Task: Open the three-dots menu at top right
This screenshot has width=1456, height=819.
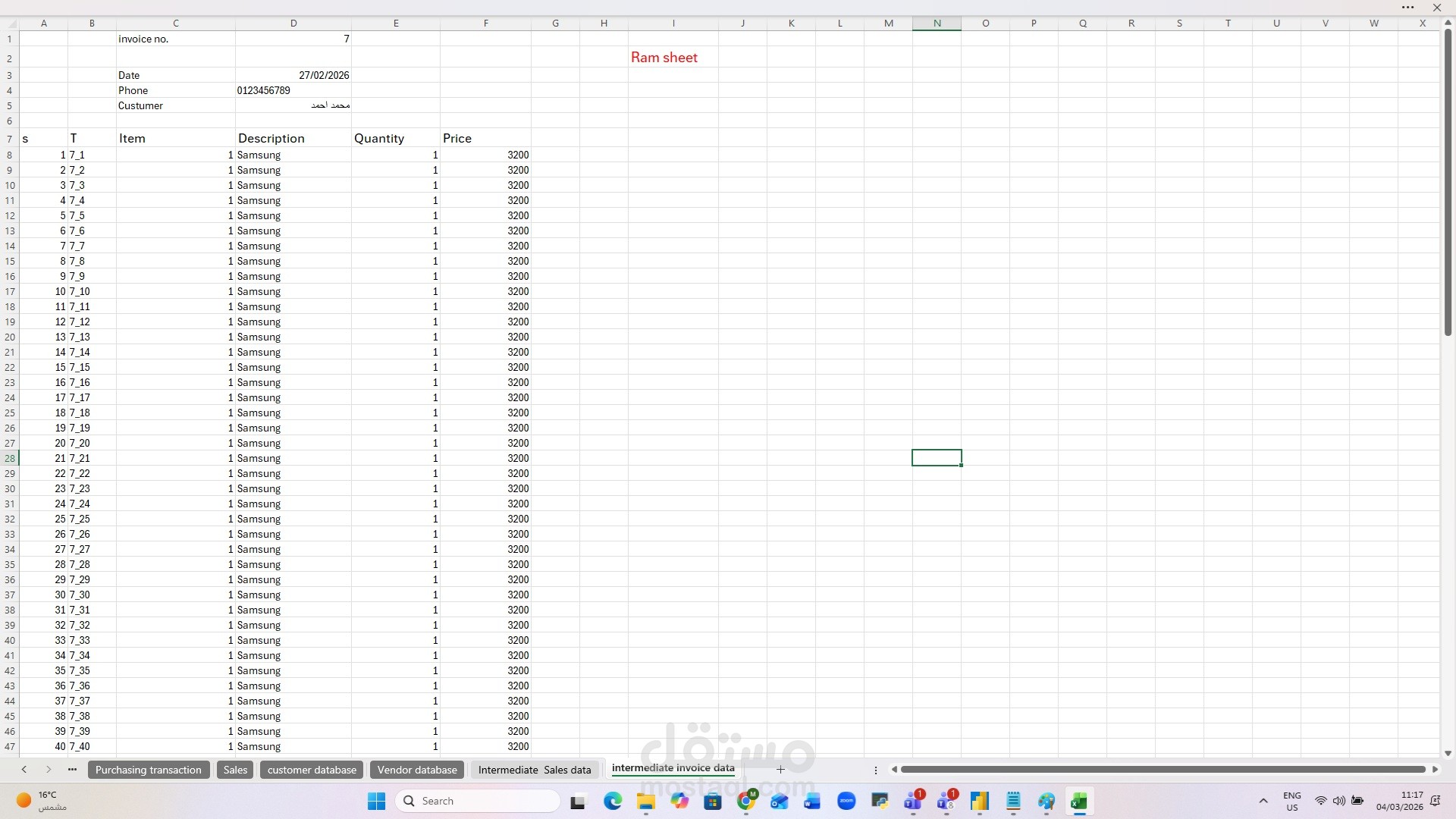Action: click(1408, 8)
